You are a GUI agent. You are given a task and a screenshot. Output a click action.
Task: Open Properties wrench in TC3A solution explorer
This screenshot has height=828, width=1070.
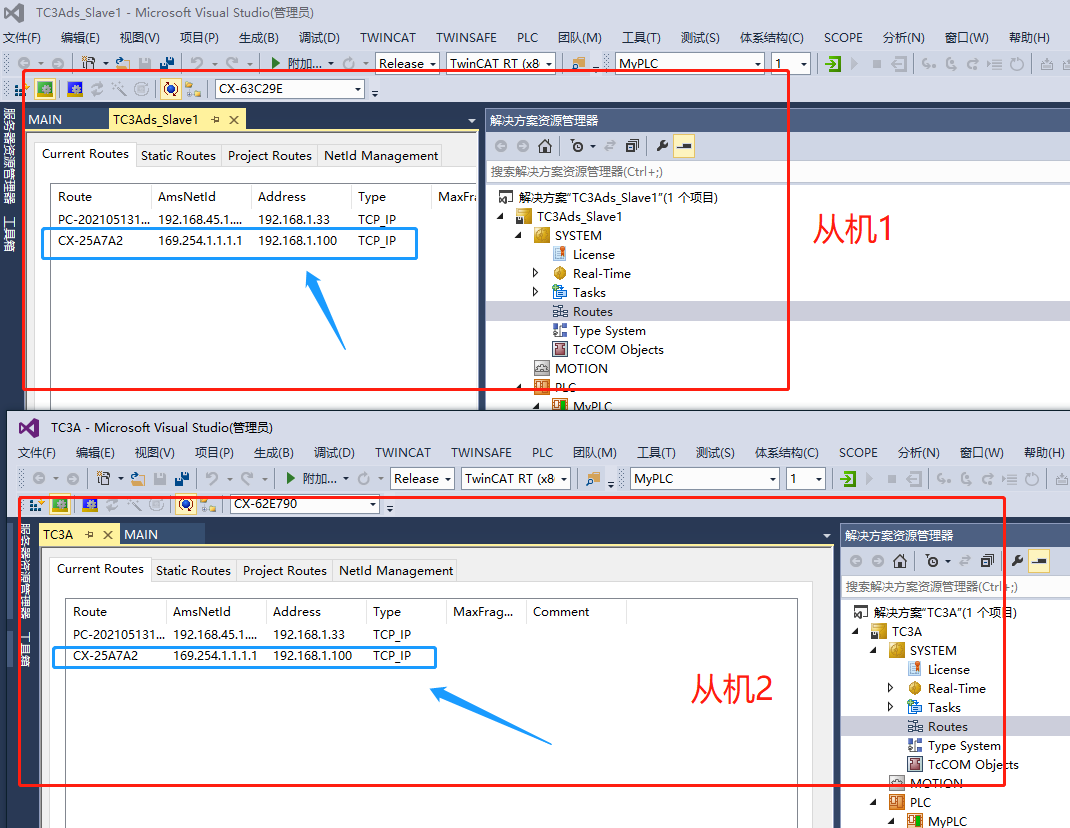1017,561
